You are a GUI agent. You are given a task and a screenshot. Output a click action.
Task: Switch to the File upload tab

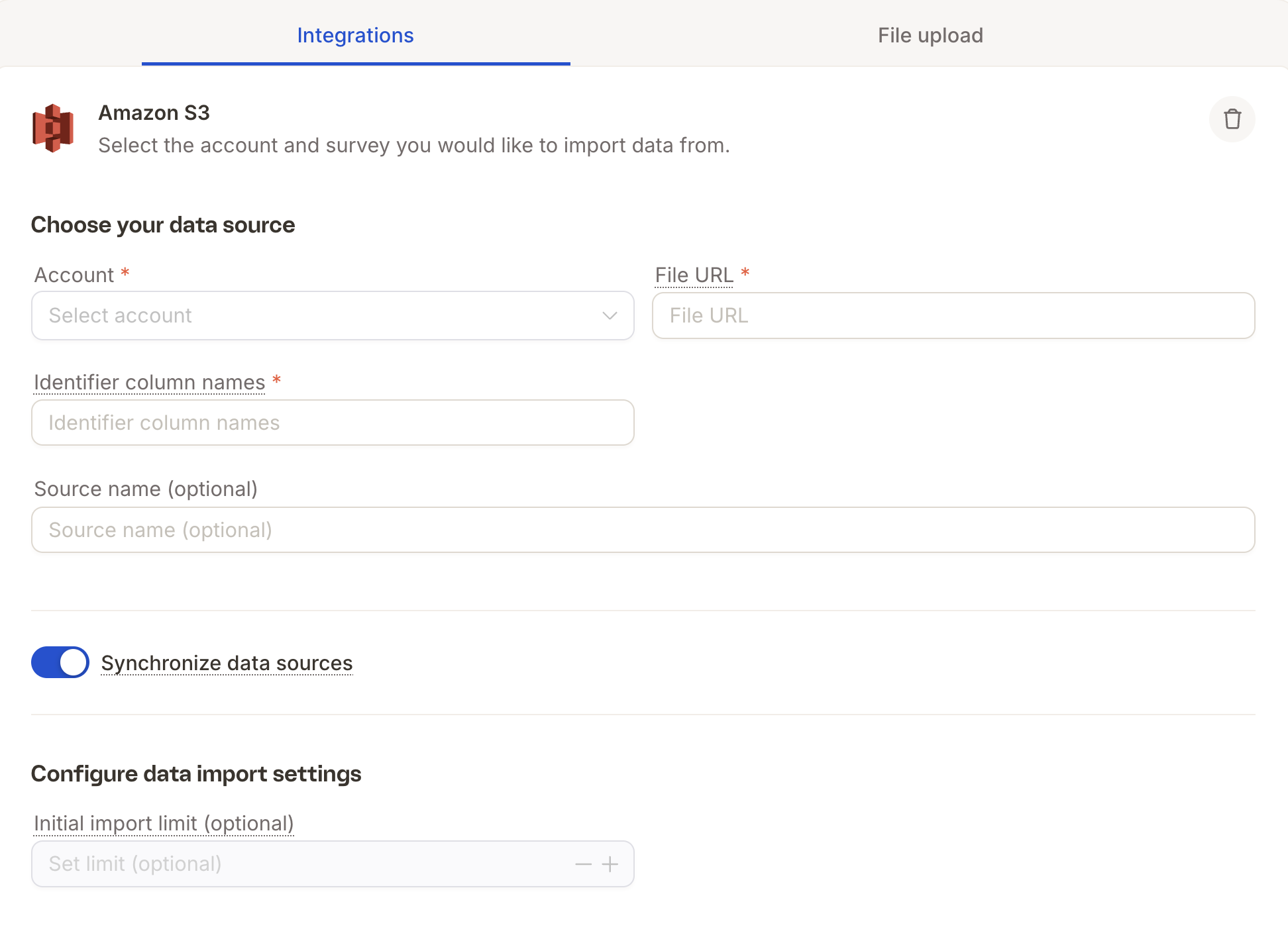[x=930, y=35]
